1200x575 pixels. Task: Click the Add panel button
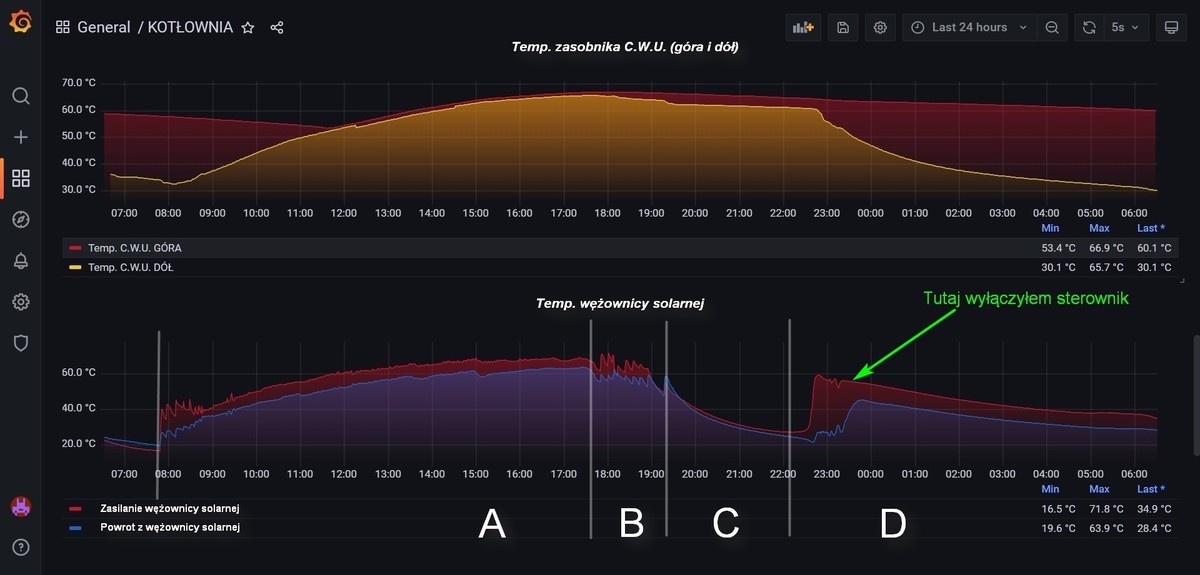point(801,27)
